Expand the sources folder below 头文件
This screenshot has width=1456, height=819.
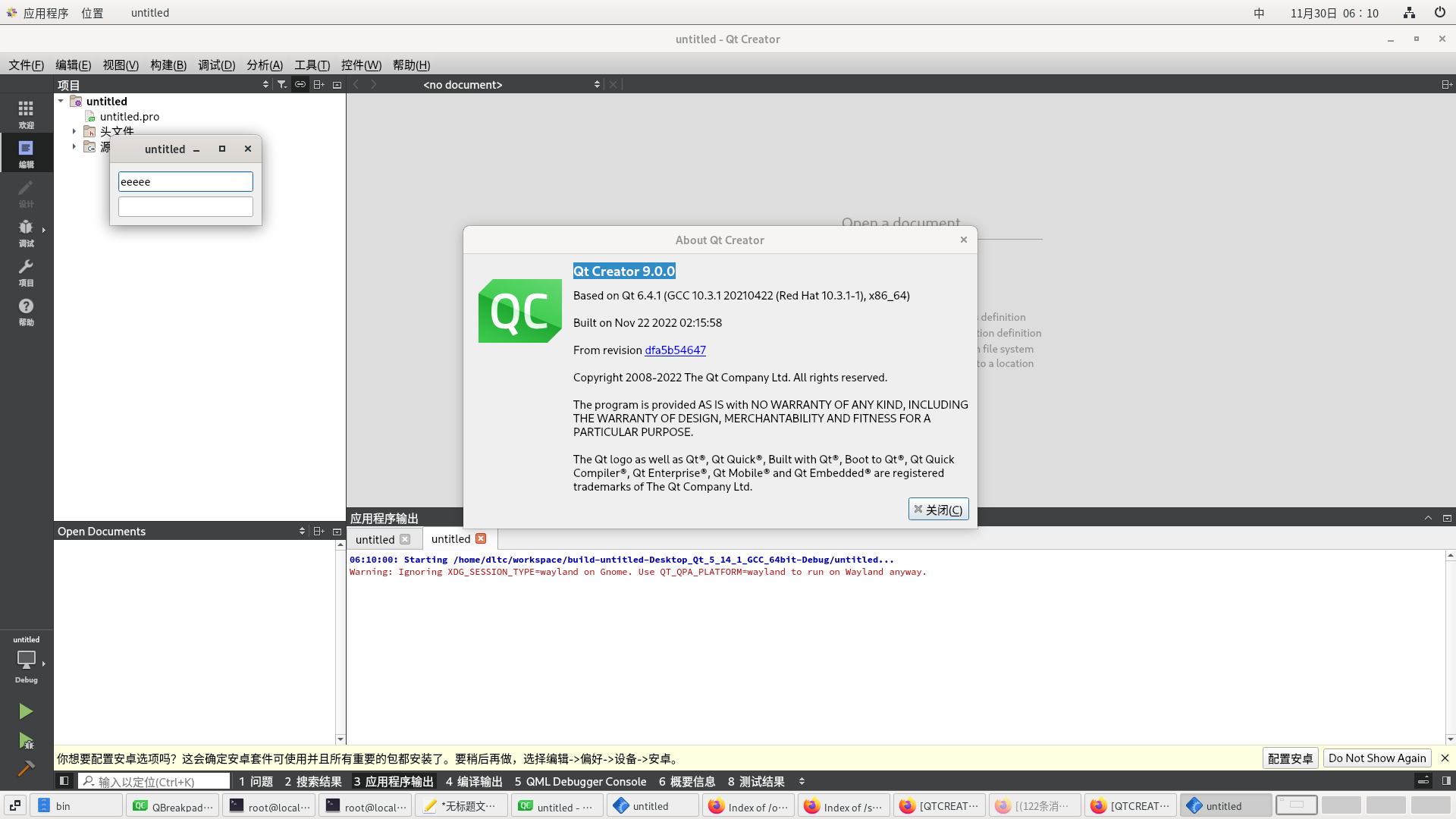pyautogui.click(x=74, y=146)
